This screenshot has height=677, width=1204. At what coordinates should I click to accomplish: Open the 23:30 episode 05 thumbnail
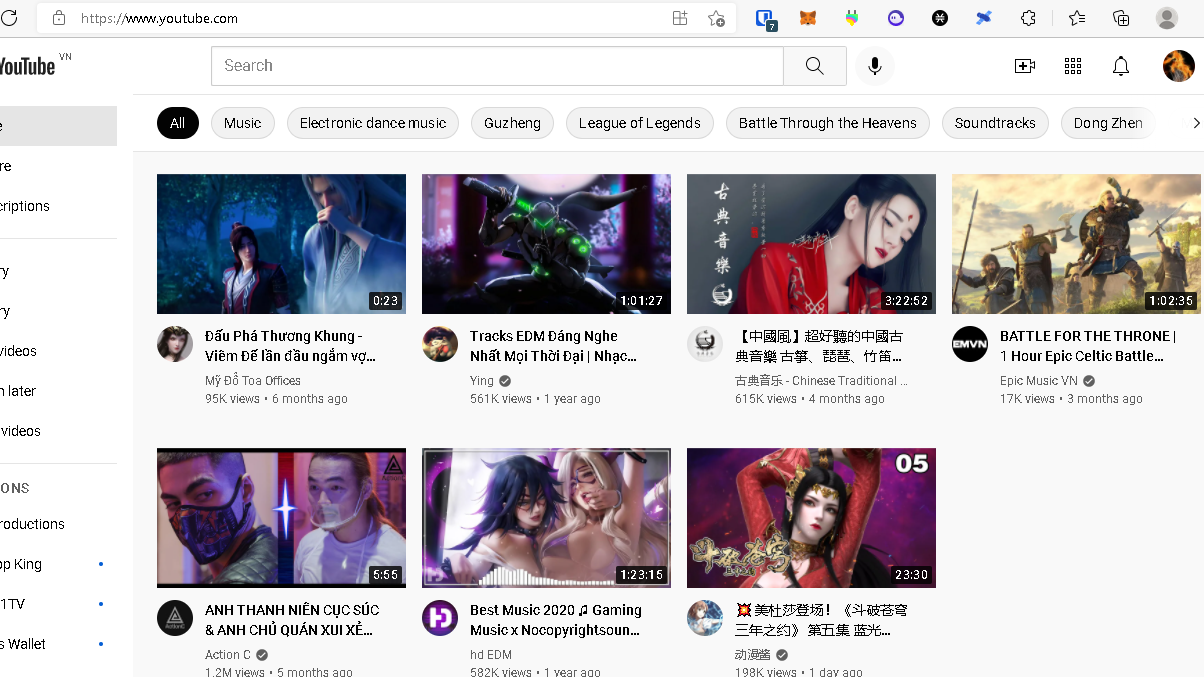pyautogui.click(x=811, y=518)
